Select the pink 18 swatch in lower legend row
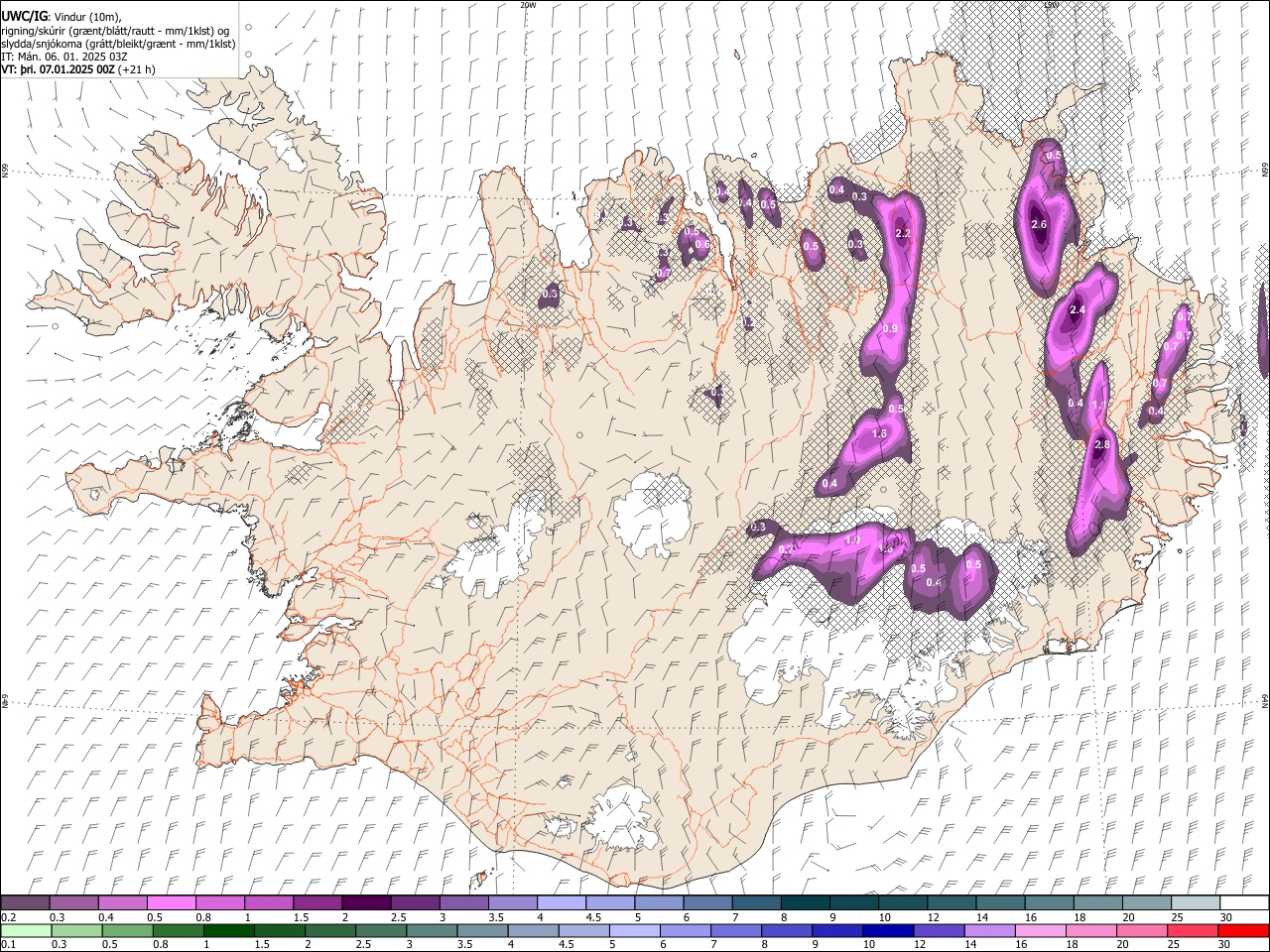The image size is (1270, 952). 1090,930
